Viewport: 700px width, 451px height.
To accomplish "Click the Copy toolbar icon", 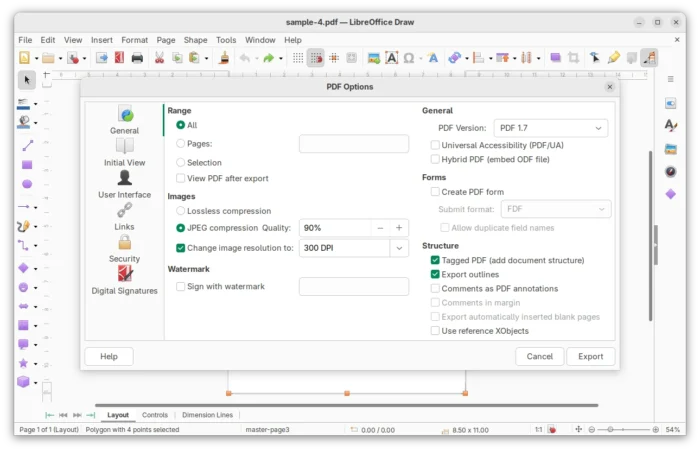I will click(177, 58).
